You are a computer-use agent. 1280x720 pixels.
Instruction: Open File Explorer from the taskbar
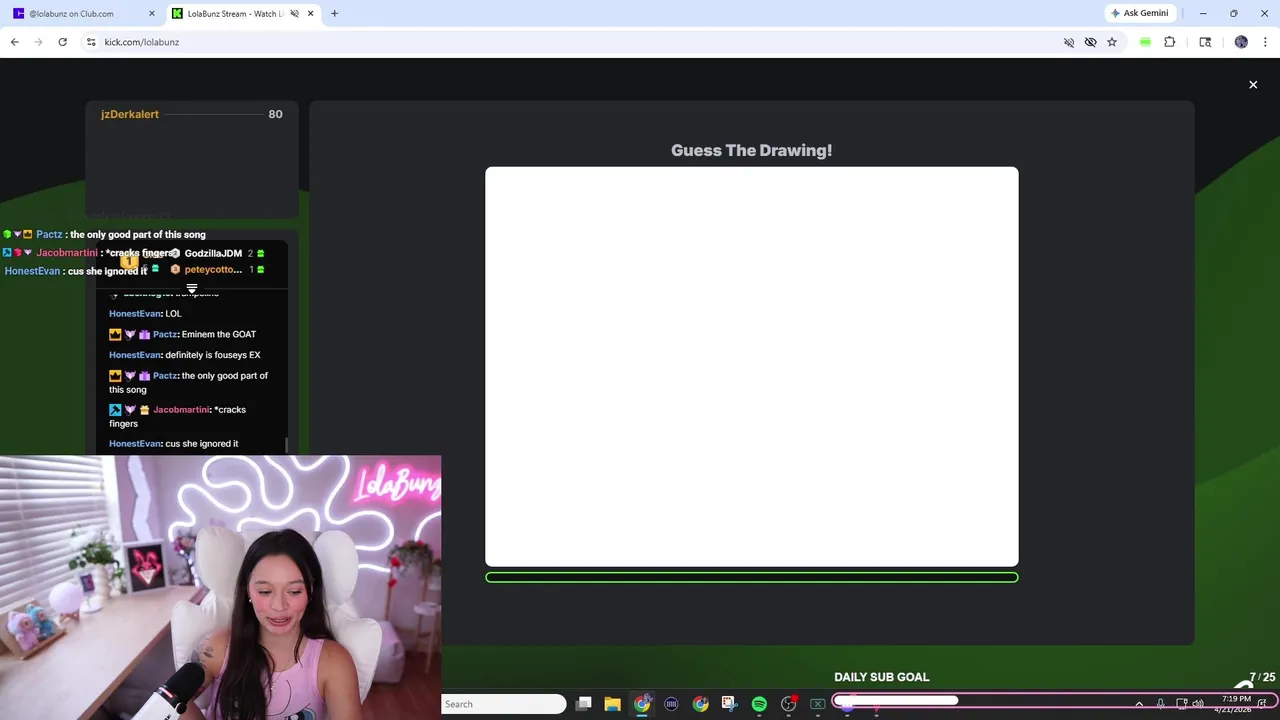click(x=613, y=704)
